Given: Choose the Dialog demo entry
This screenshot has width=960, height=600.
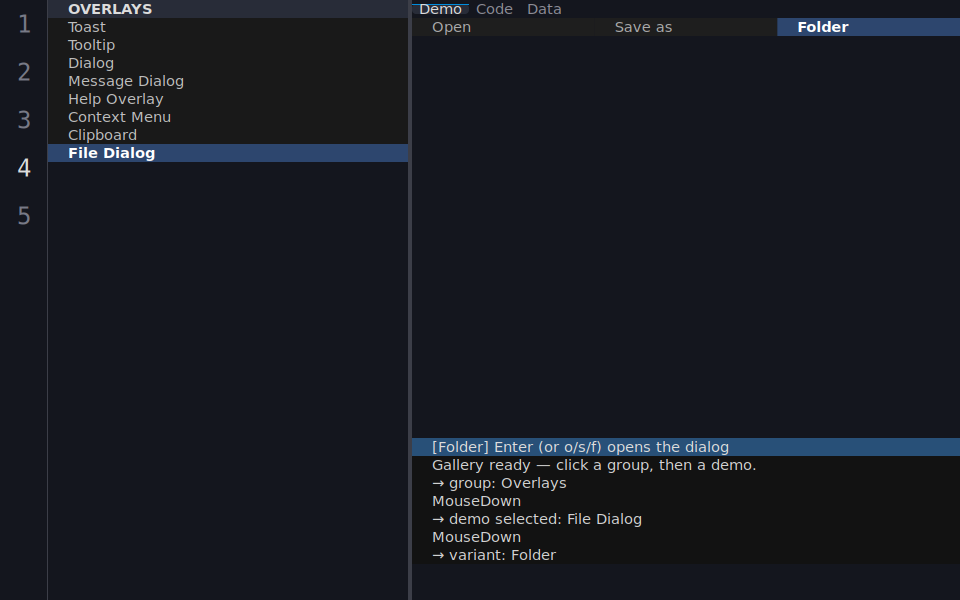Looking at the screenshot, I should click(228, 63).
